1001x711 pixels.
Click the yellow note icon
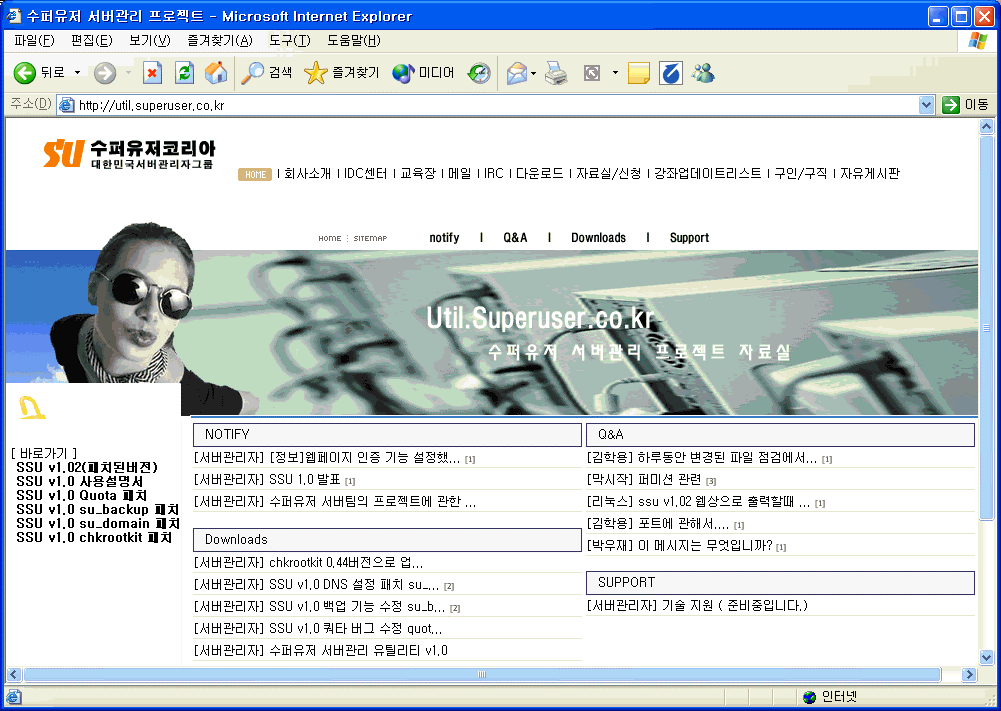638,73
